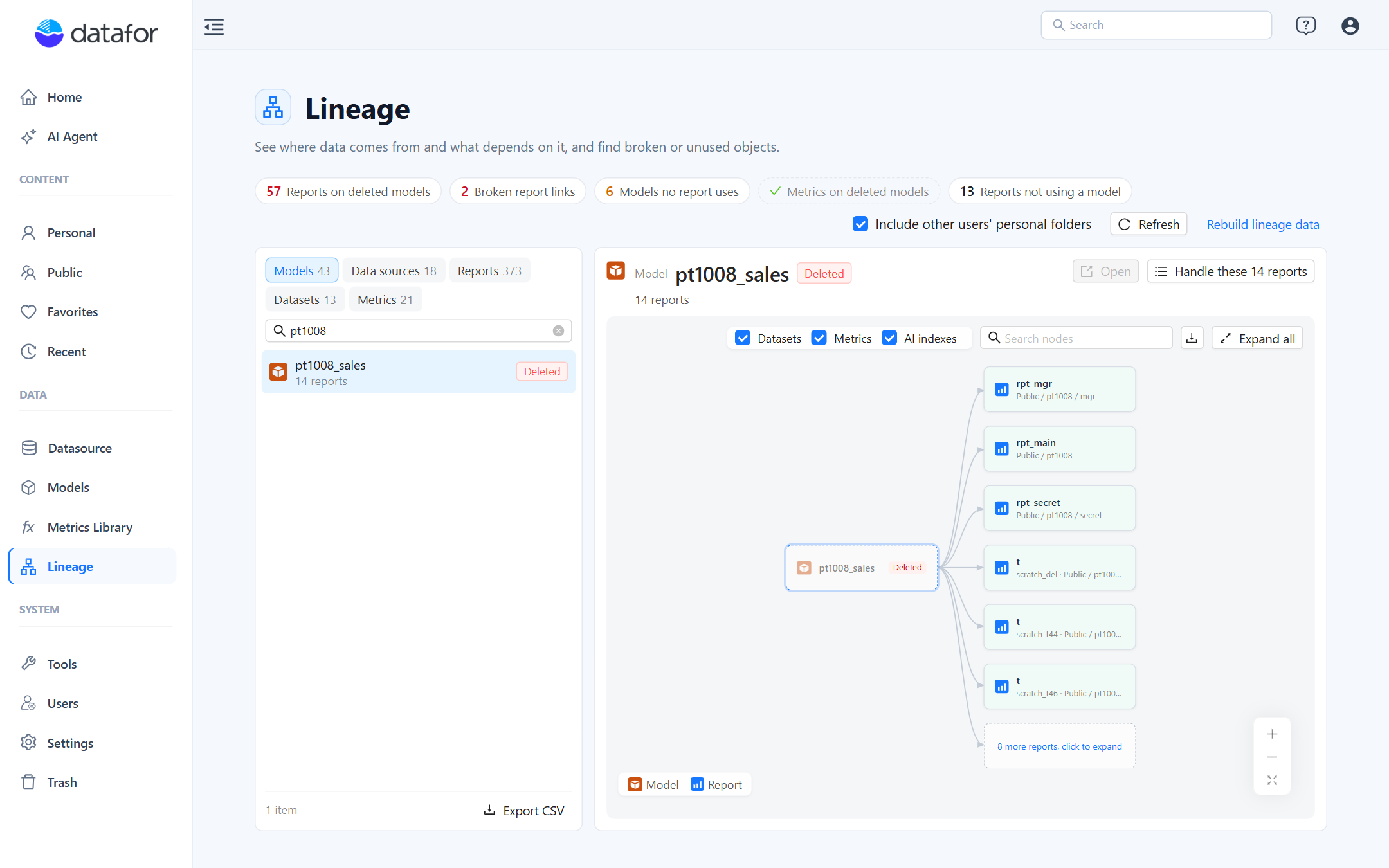Click the rpt_mgr report node
1389x868 pixels.
click(x=1059, y=390)
